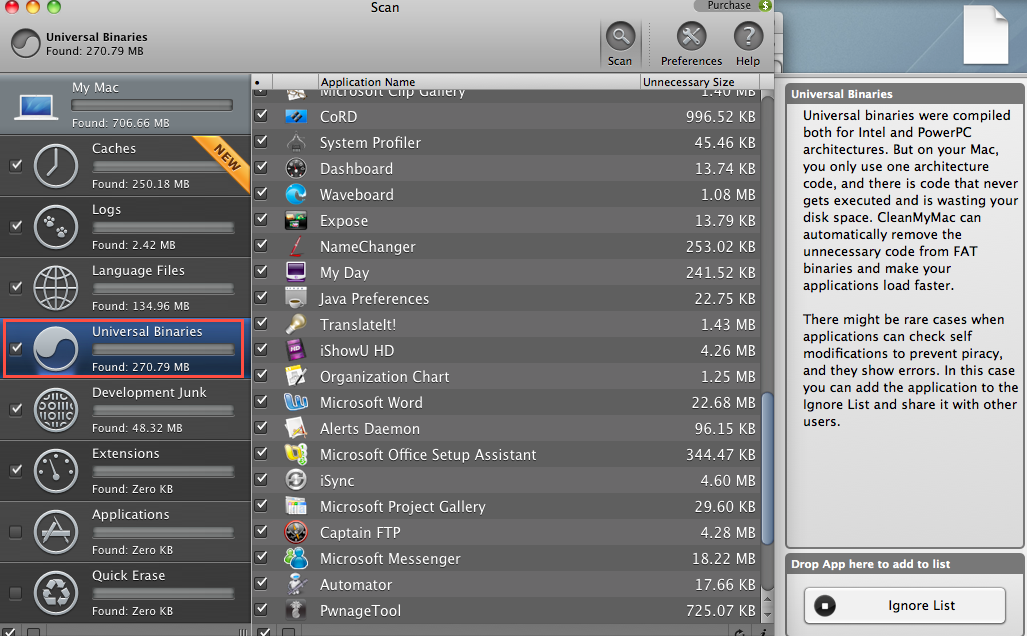Toggle the Logs category checkbox

point(16,227)
